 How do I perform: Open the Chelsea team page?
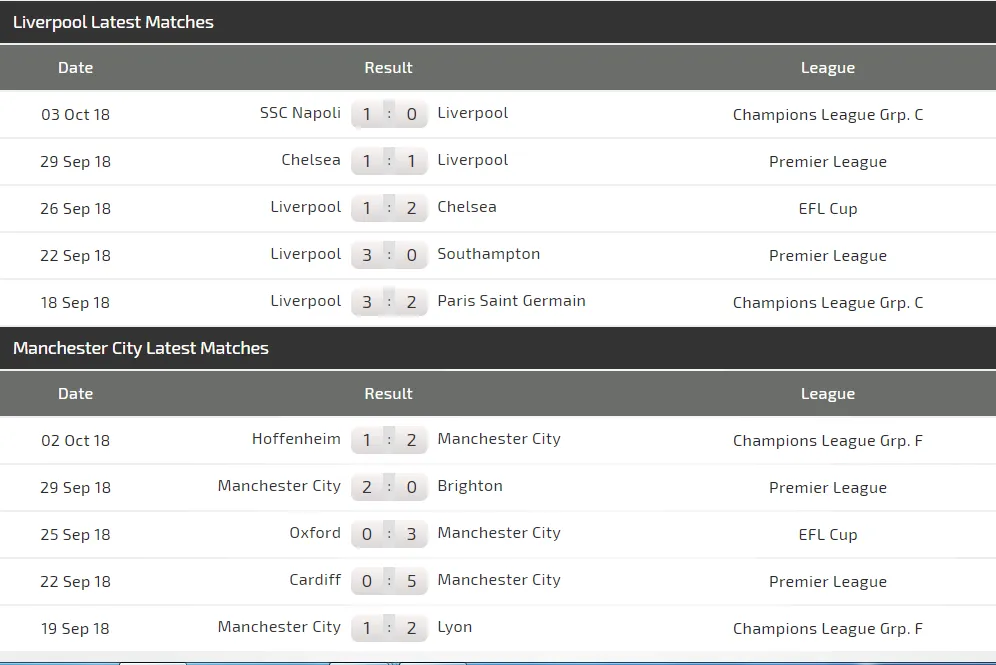coord(311,159)
